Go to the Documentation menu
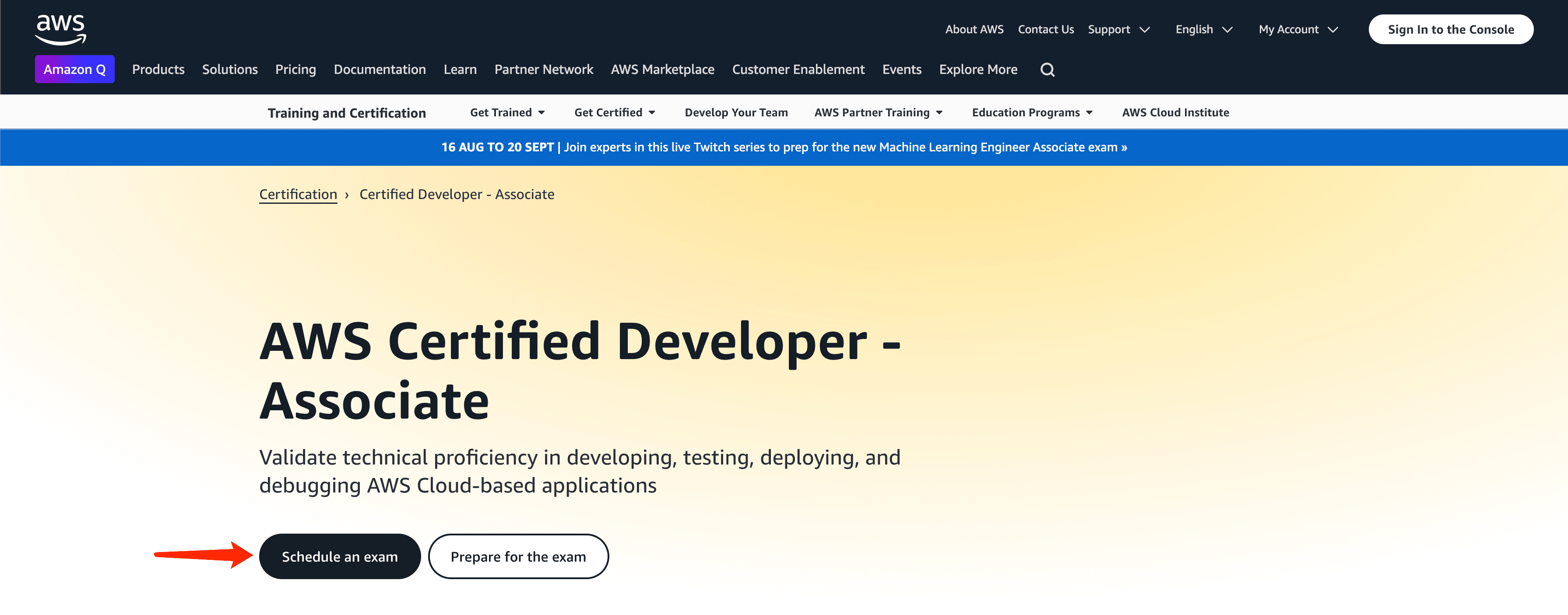This screenshot has width=1568, height=615. point(379,70)
